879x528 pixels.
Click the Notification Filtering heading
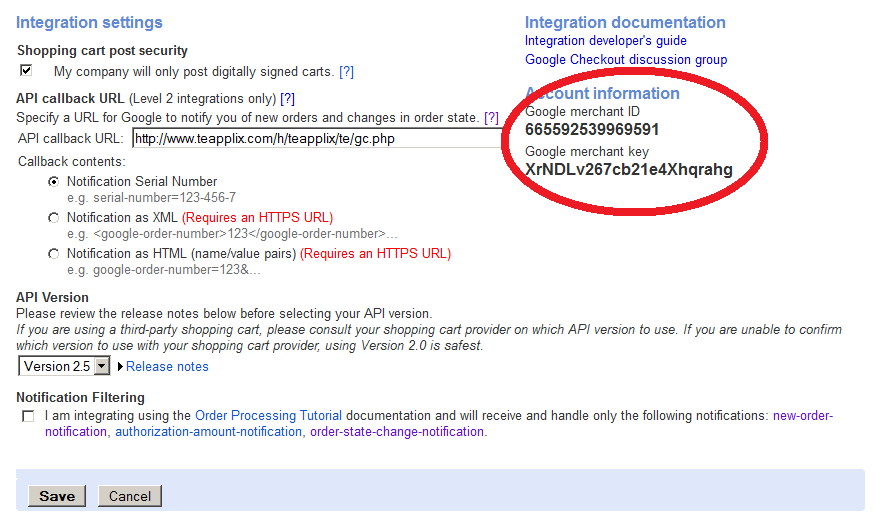(x=80, y=398)
